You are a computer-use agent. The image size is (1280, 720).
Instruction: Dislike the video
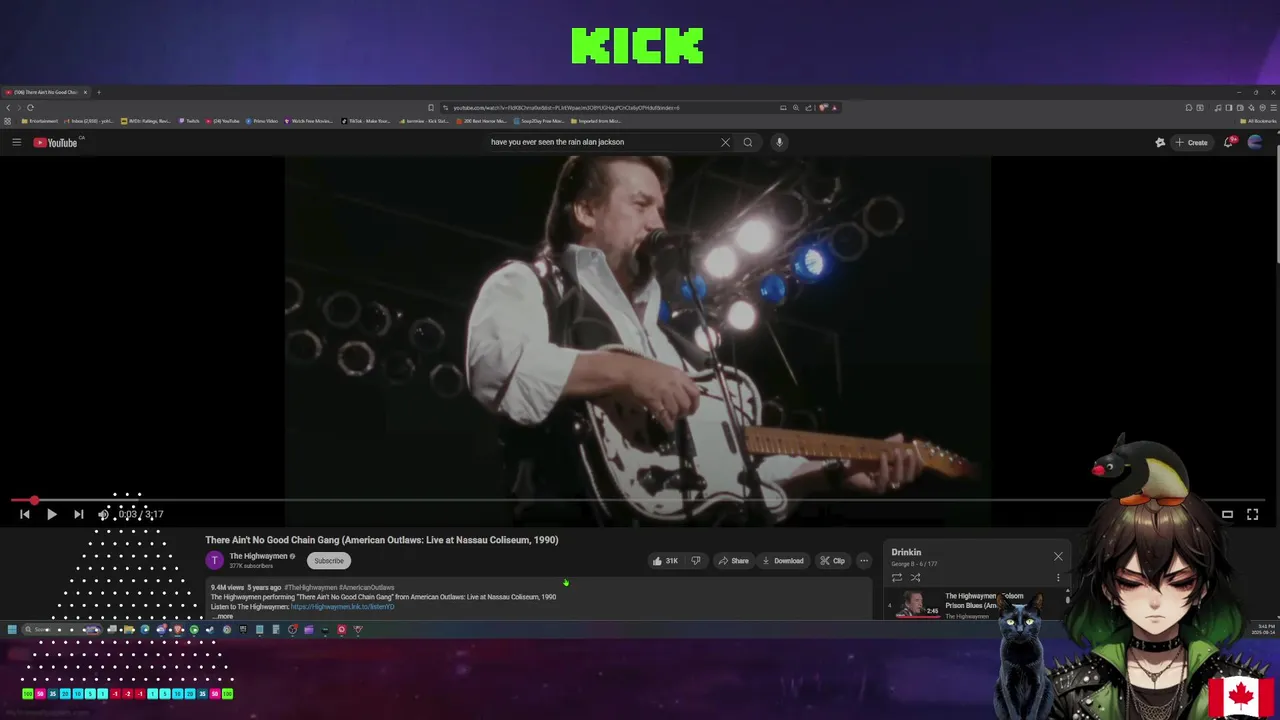(x=696, y=561)
